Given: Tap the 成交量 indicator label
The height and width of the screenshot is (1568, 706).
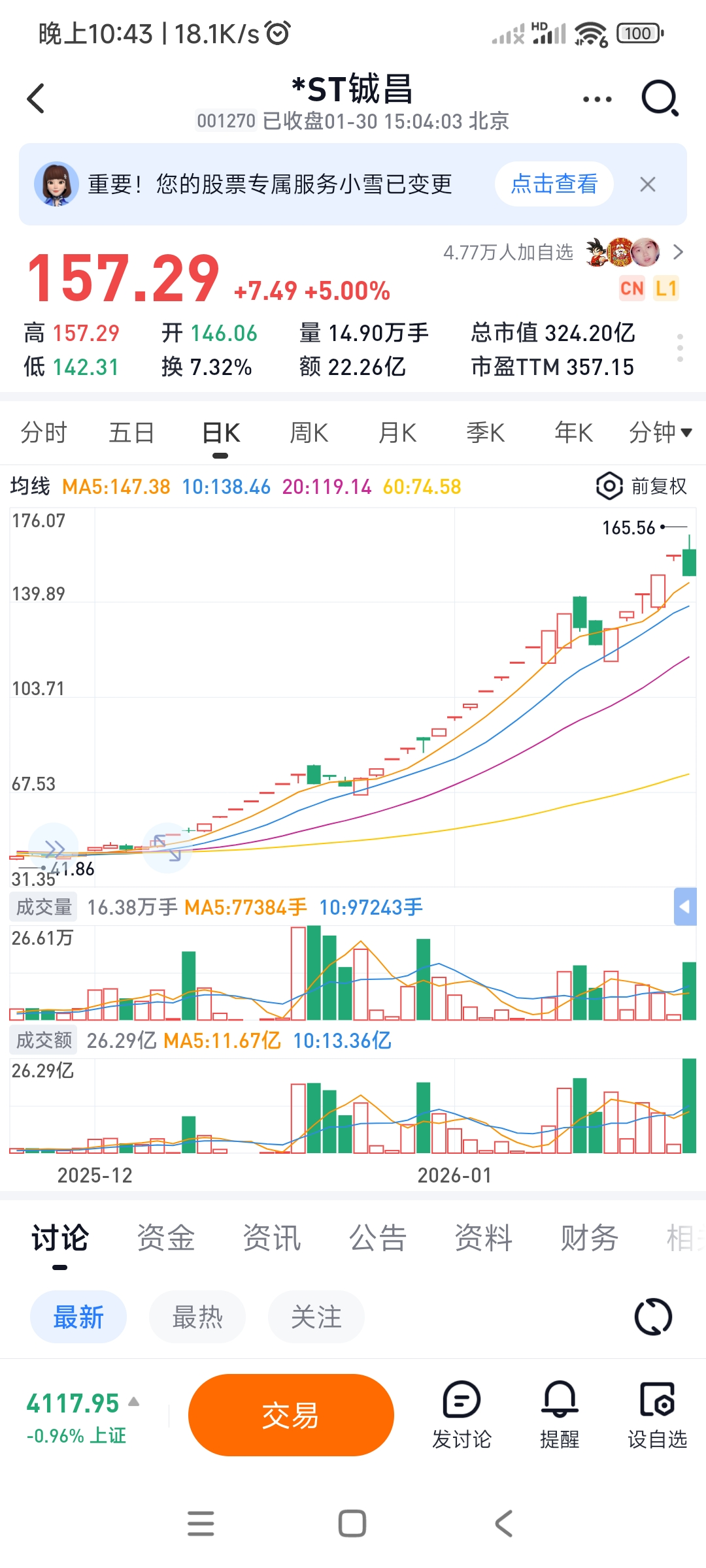Looking at the screenshot, I should coord(44,907).
